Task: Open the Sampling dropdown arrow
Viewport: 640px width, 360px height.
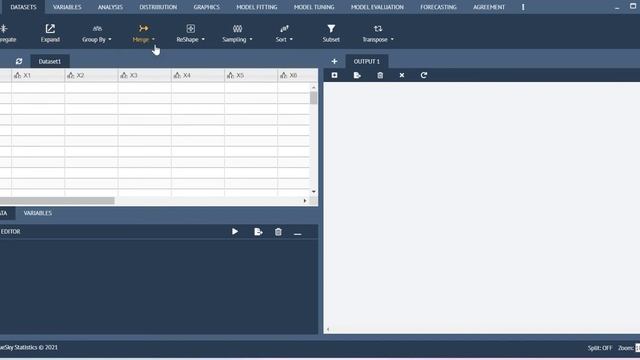Action: [x=251, y=40]
